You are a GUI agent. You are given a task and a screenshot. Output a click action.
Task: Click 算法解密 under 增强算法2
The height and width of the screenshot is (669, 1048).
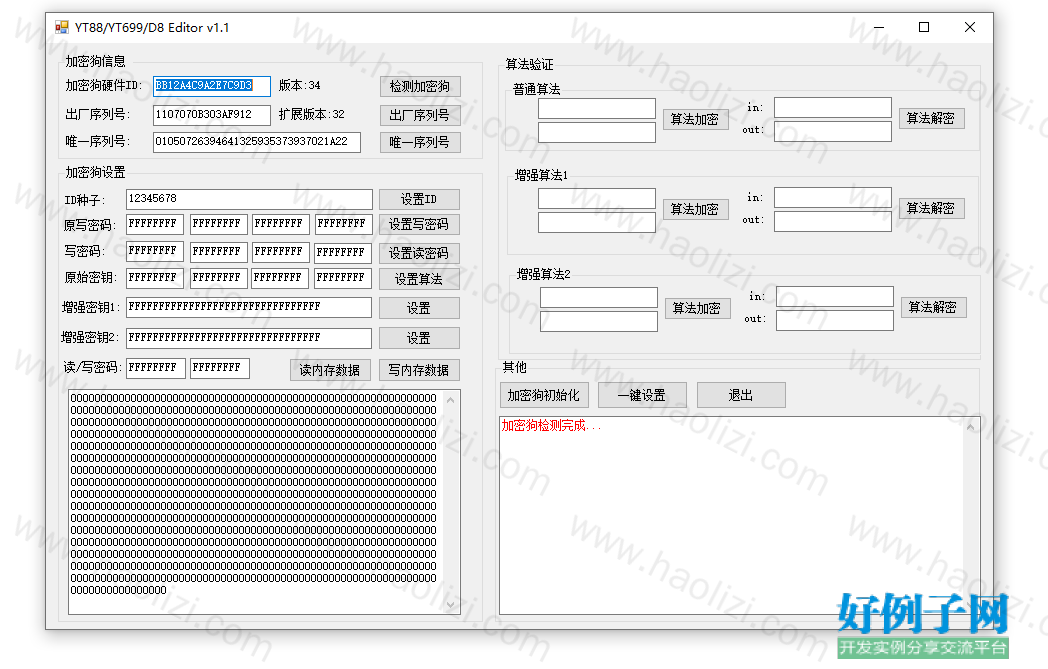[x=932, y=307]
